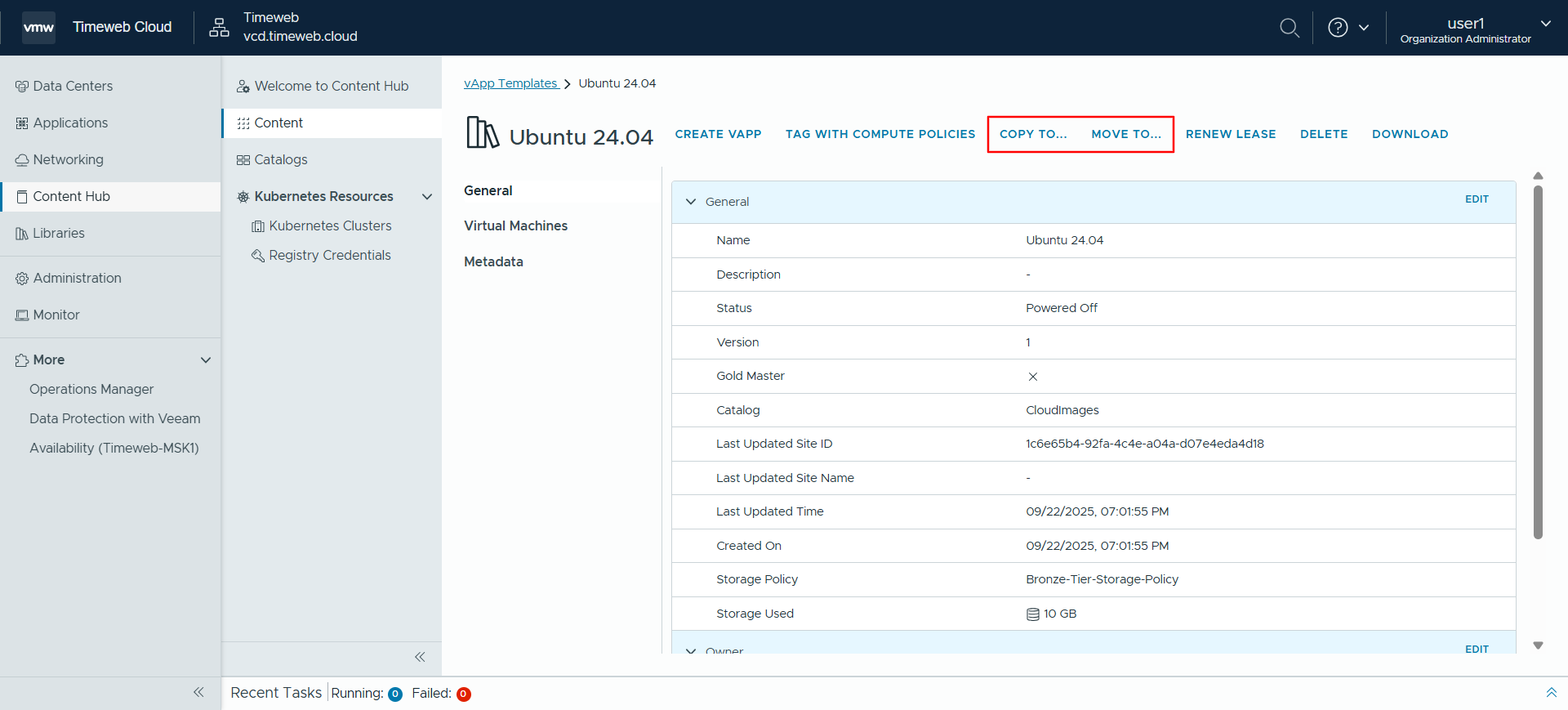
Task: Click the DELETE button
Action: tap(1324, 134)
